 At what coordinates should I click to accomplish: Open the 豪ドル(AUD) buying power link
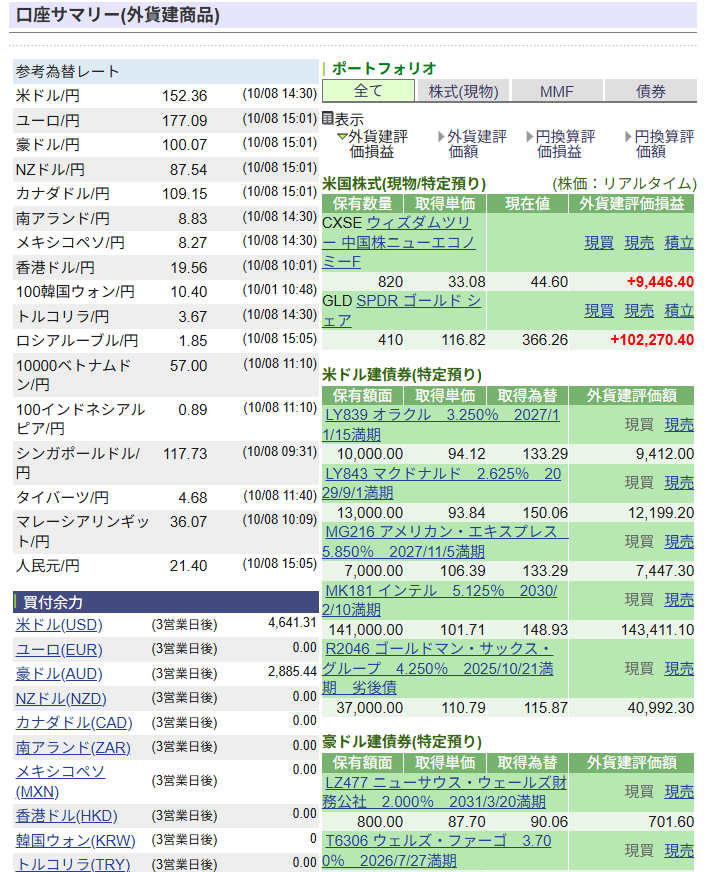(59, 674)
